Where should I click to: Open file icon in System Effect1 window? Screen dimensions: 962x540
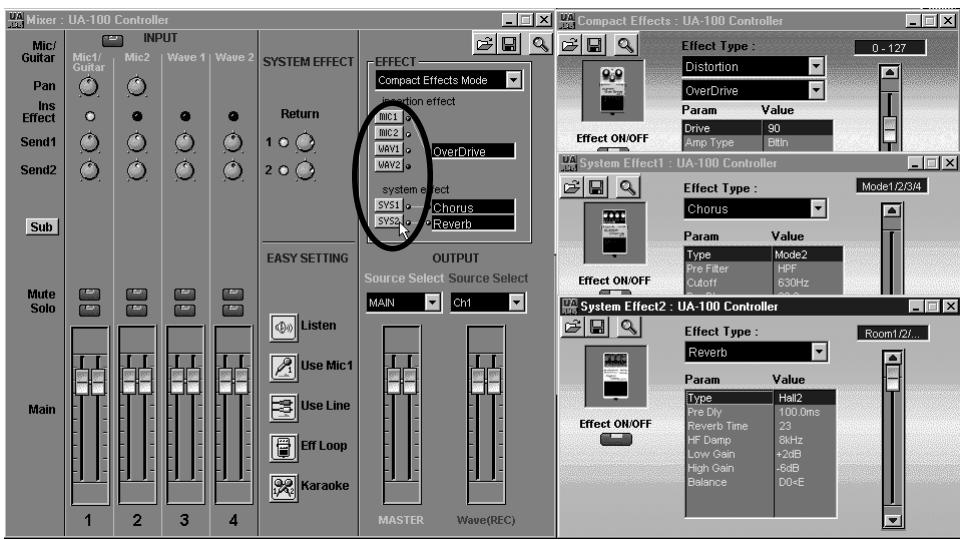click(x=571, y=187)
